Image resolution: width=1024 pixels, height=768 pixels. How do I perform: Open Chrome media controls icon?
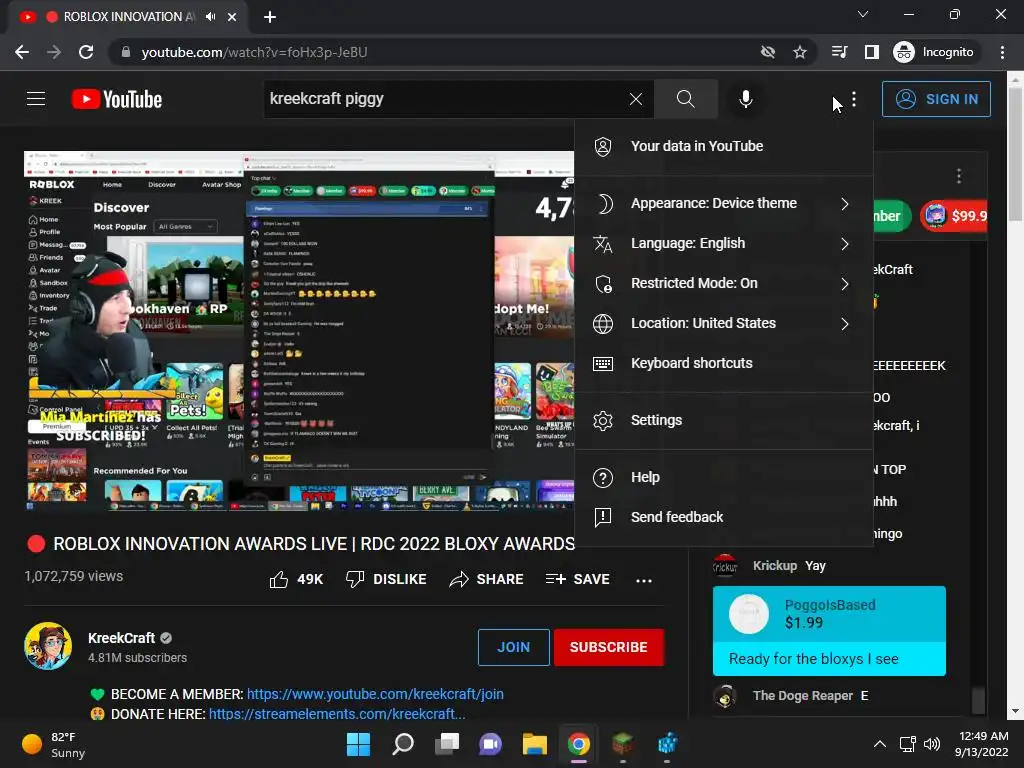tap(839, 52)
